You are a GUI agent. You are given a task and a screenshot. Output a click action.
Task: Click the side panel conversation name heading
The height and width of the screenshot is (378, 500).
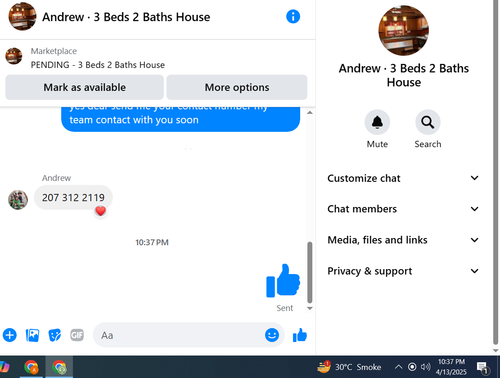pyautogui.click(x=404, y=75)
